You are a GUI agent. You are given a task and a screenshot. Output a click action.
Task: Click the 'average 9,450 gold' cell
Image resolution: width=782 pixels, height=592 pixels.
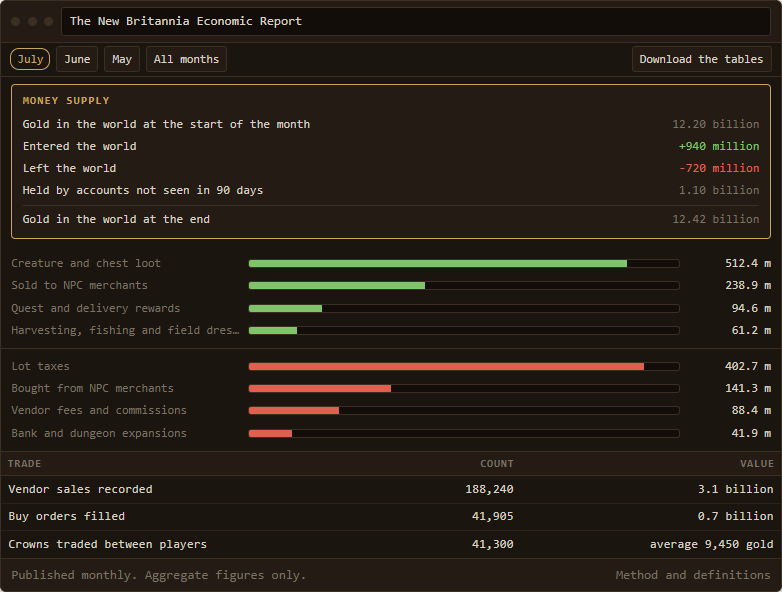[x=712, y=544]
